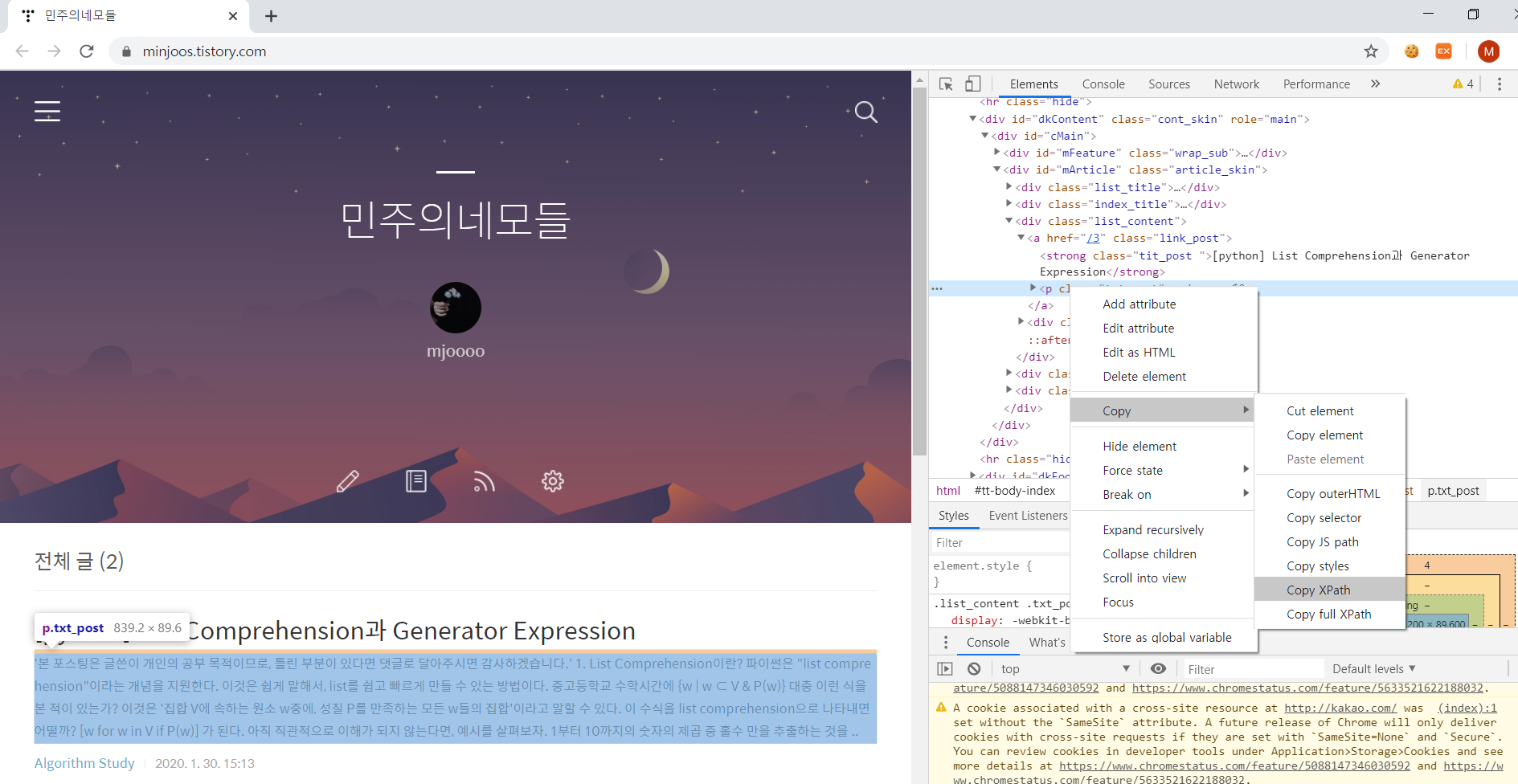1518x784 pixels.
Task: Open the blog settings gear icon
Action: coord(552,481)
